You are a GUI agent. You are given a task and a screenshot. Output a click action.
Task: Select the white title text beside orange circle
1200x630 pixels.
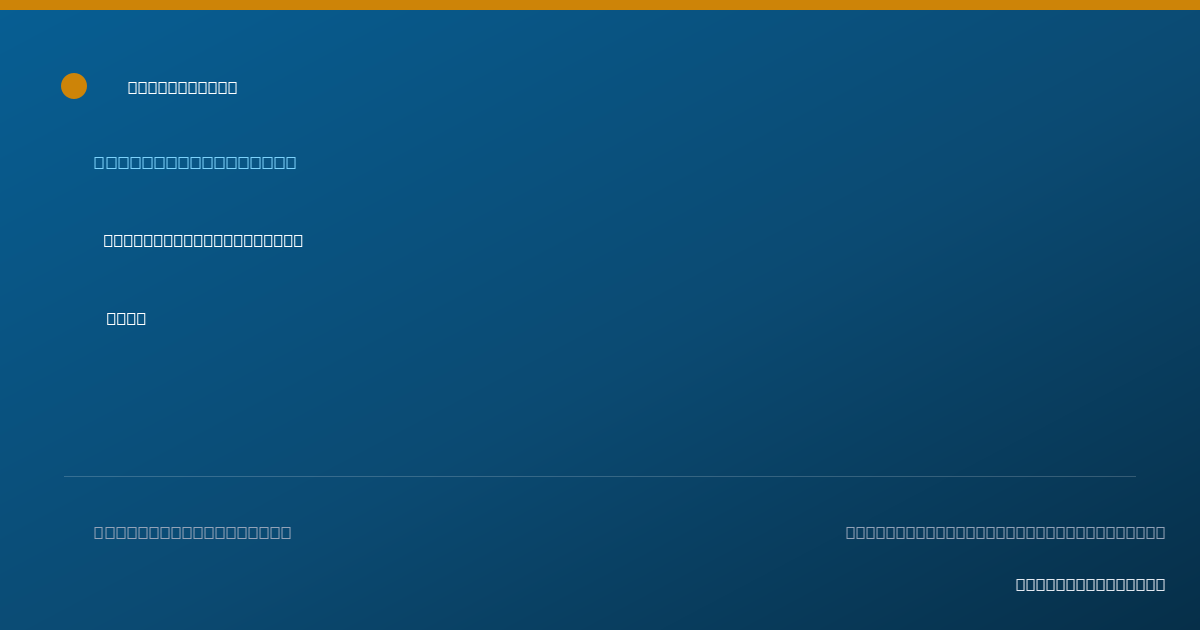click(183, 88)
